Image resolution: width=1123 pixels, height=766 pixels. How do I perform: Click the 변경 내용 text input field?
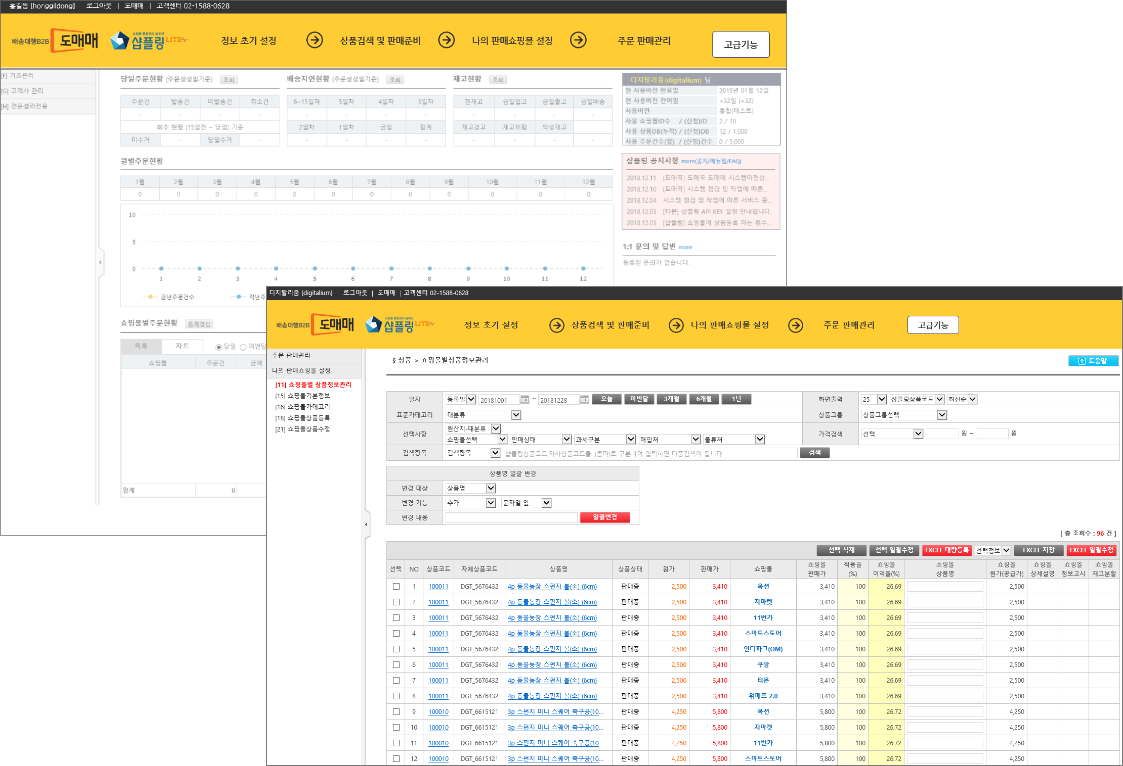pyautogui.click(x=511, y=518)
